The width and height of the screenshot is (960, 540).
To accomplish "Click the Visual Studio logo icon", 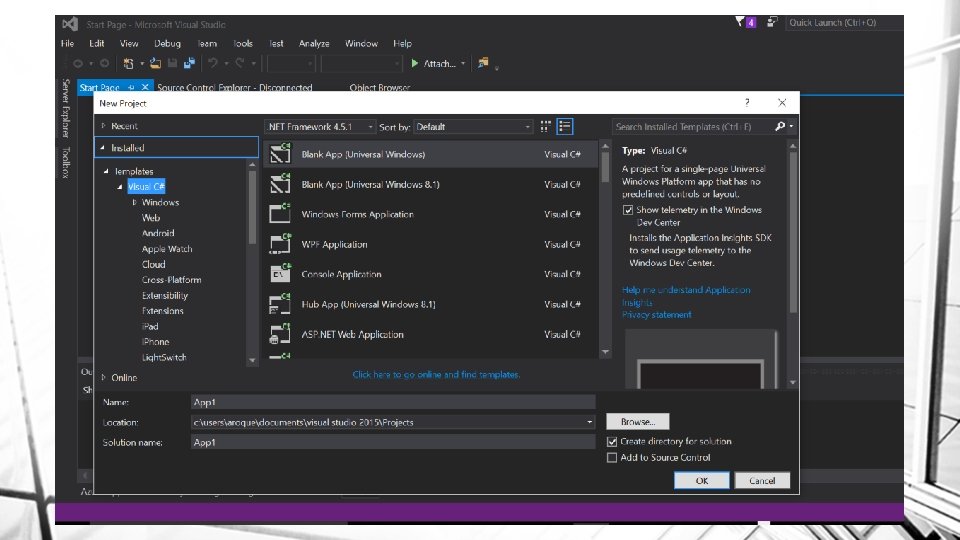I will click(x=70, y=24).
